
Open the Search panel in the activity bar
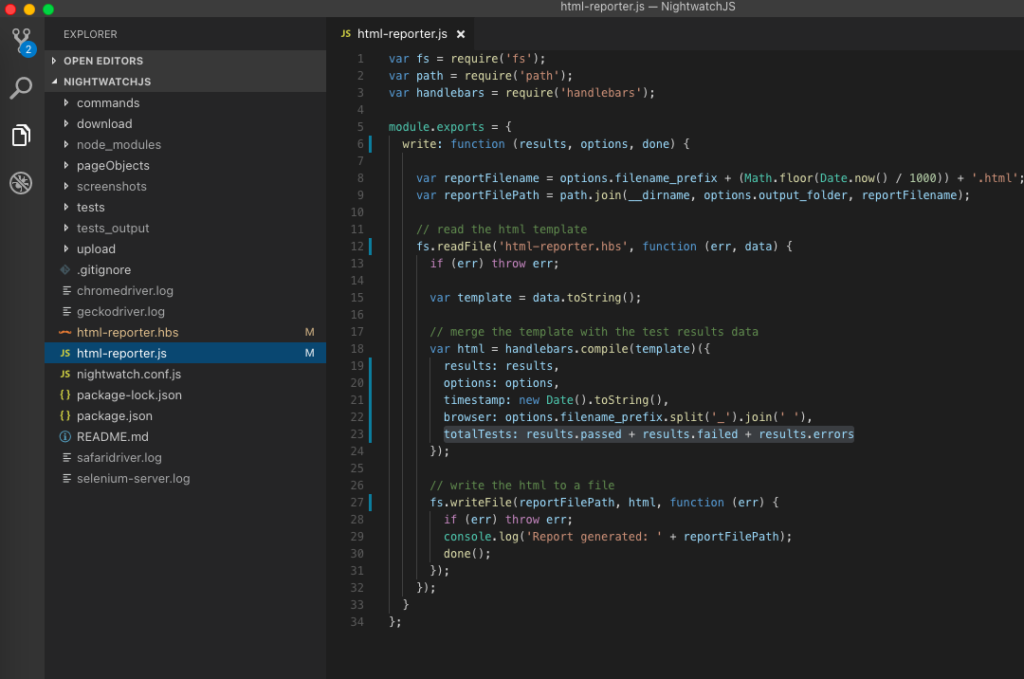click(x=21, y=87)
